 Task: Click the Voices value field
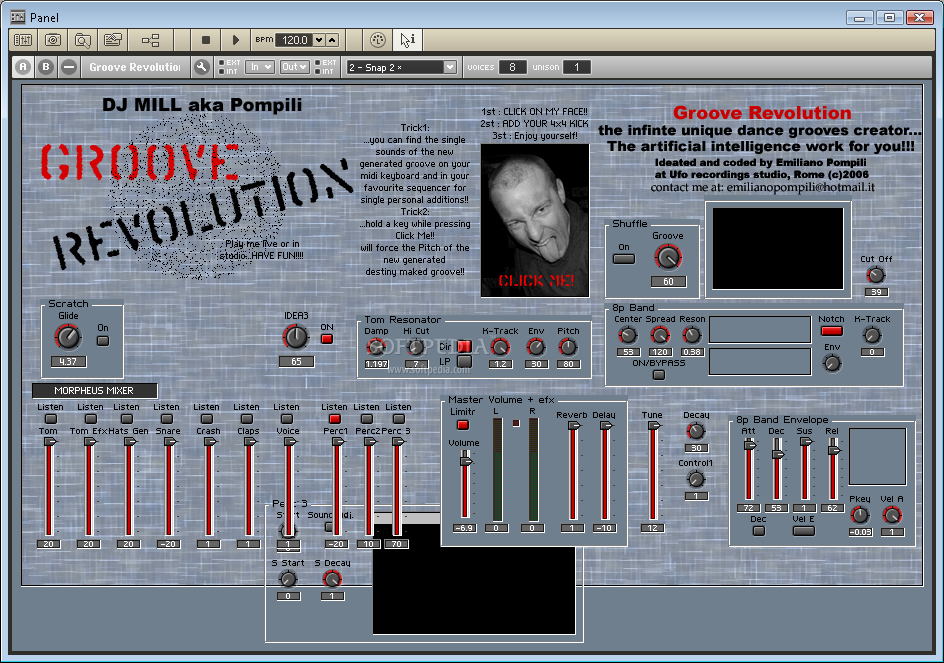click(512, 67)
